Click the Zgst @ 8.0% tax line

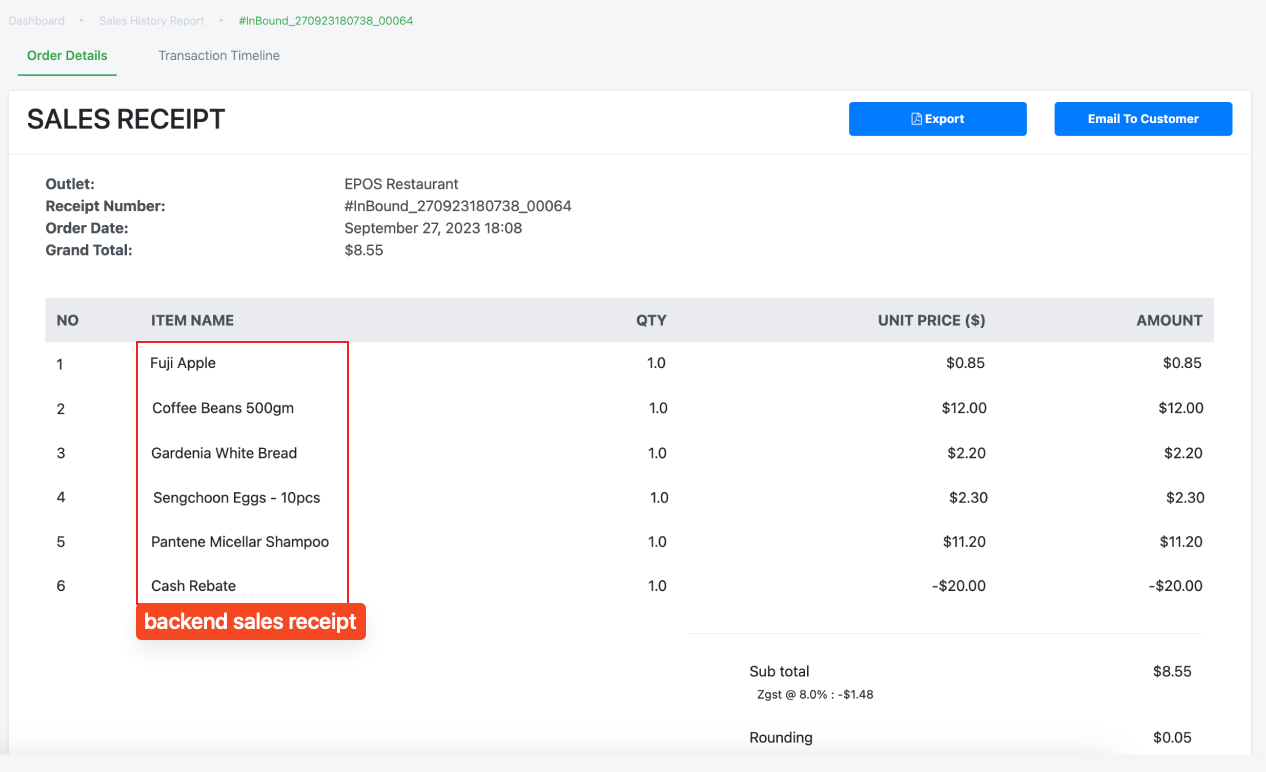click(815, 694)
